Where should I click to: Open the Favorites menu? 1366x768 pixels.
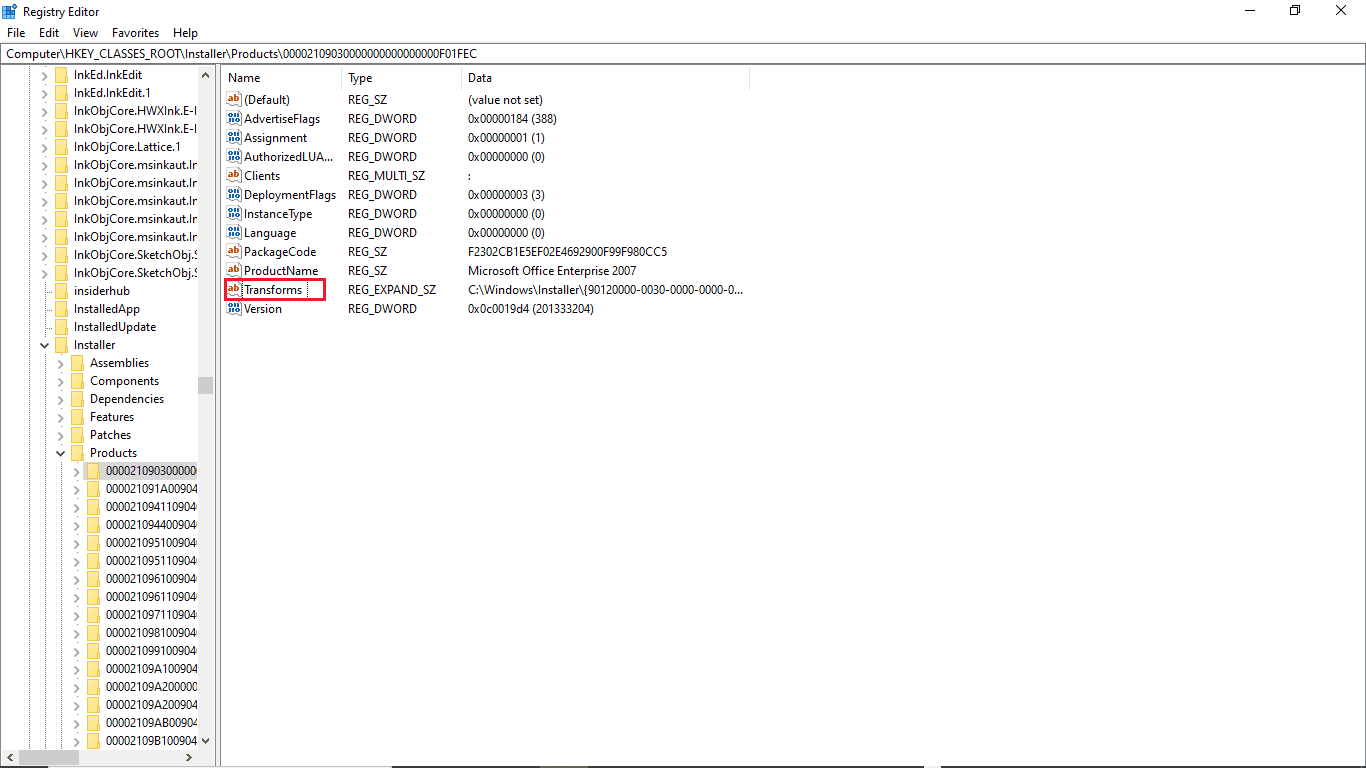135,33
